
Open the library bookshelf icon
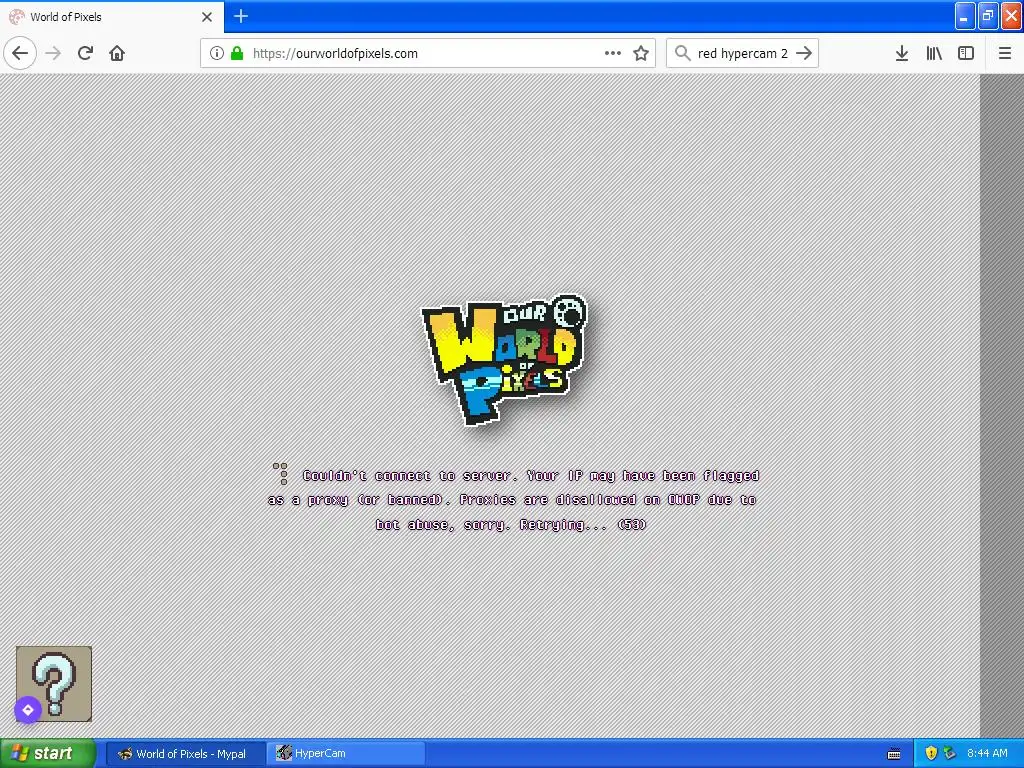(934, 53)
